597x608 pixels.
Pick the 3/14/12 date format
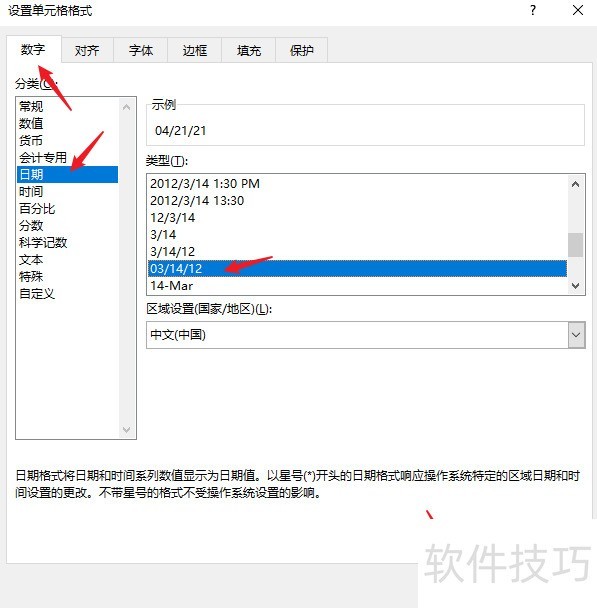173,252
